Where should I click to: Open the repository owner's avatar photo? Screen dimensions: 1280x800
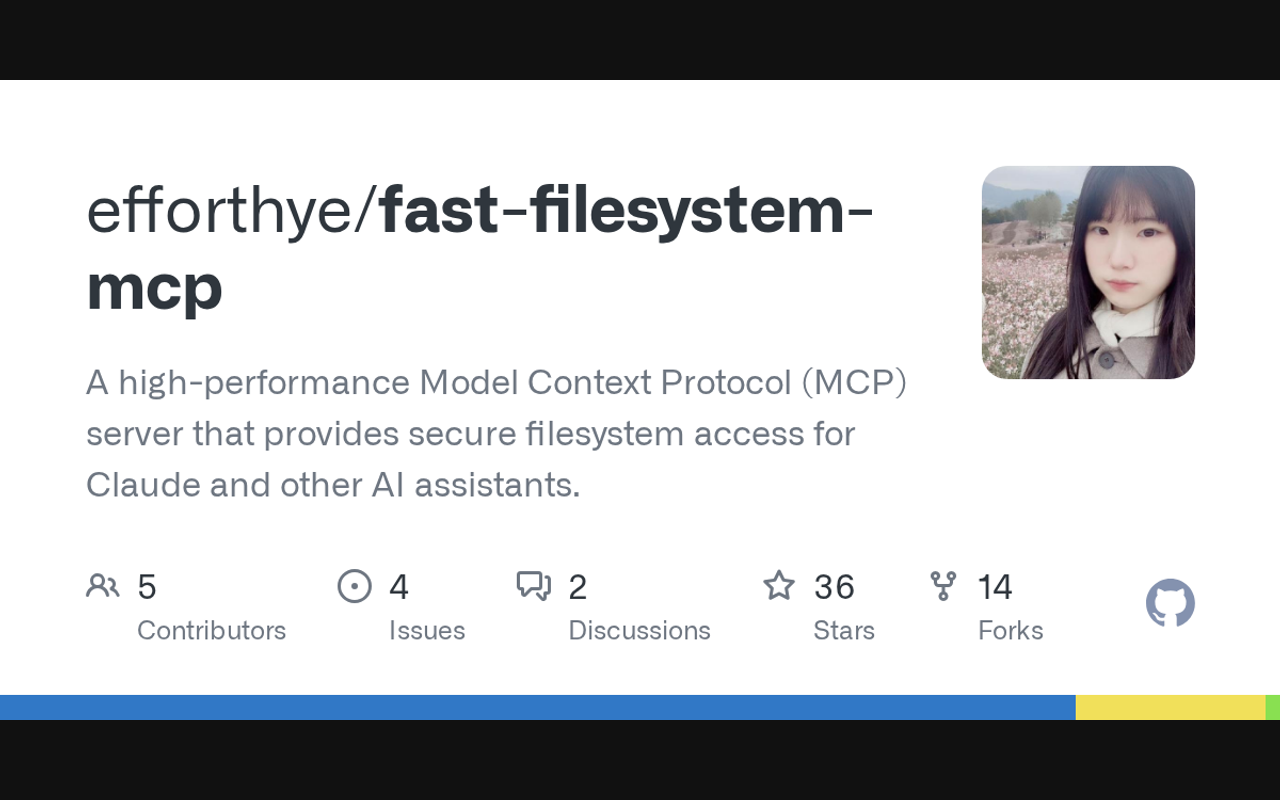(x=1088, y=272)
